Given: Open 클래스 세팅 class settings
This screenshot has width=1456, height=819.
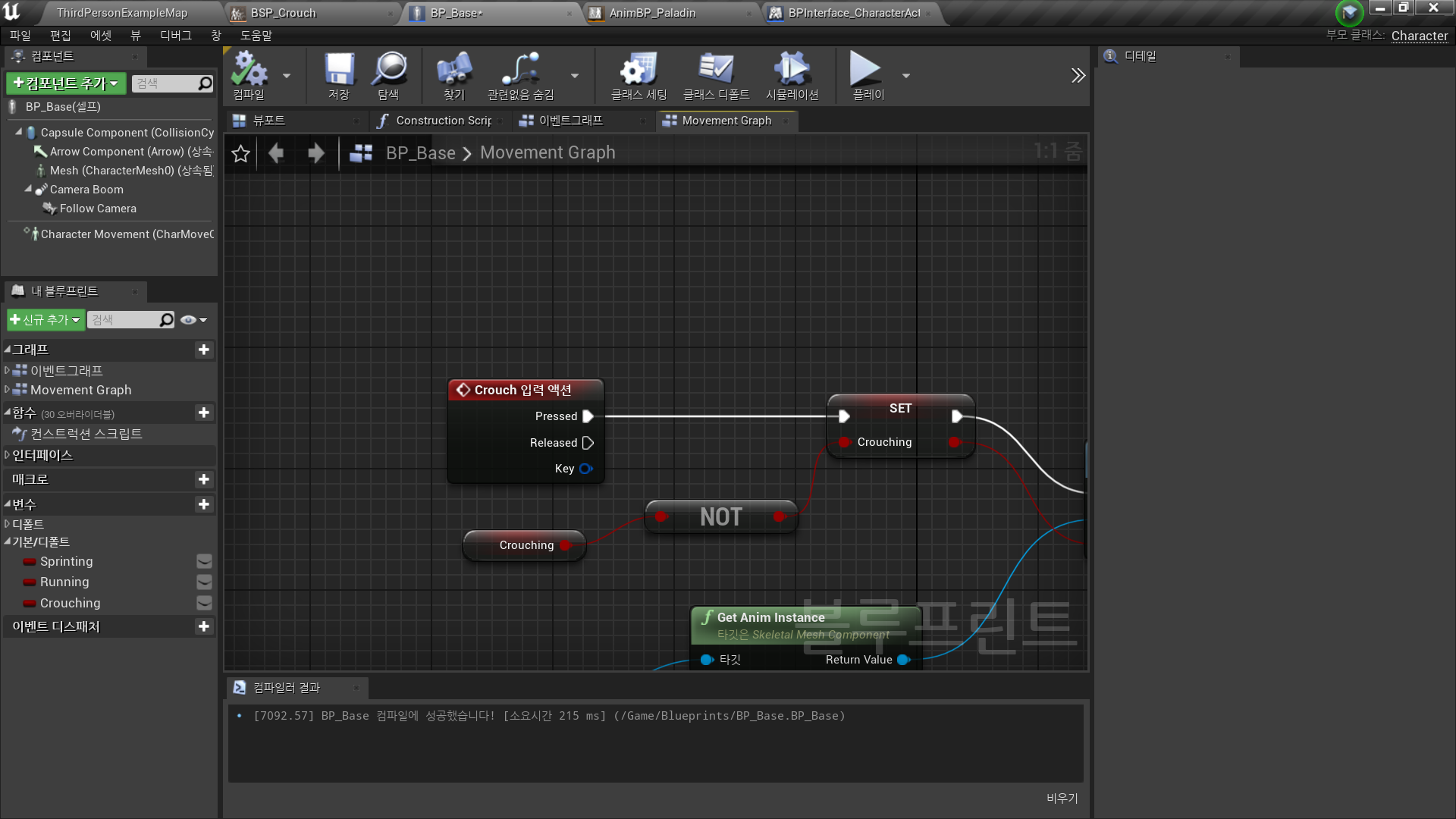Looking at the screenshot, I should tap(638, 74).
